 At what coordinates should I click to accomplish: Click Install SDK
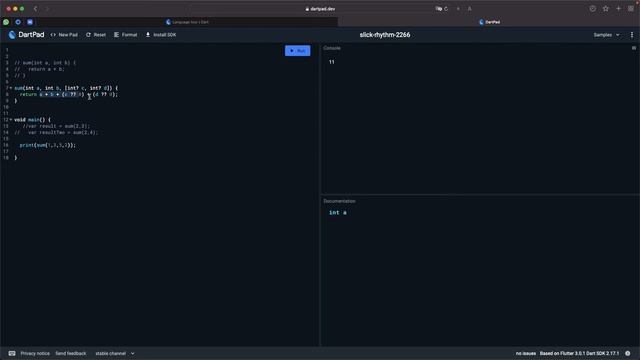pos(161,35)
